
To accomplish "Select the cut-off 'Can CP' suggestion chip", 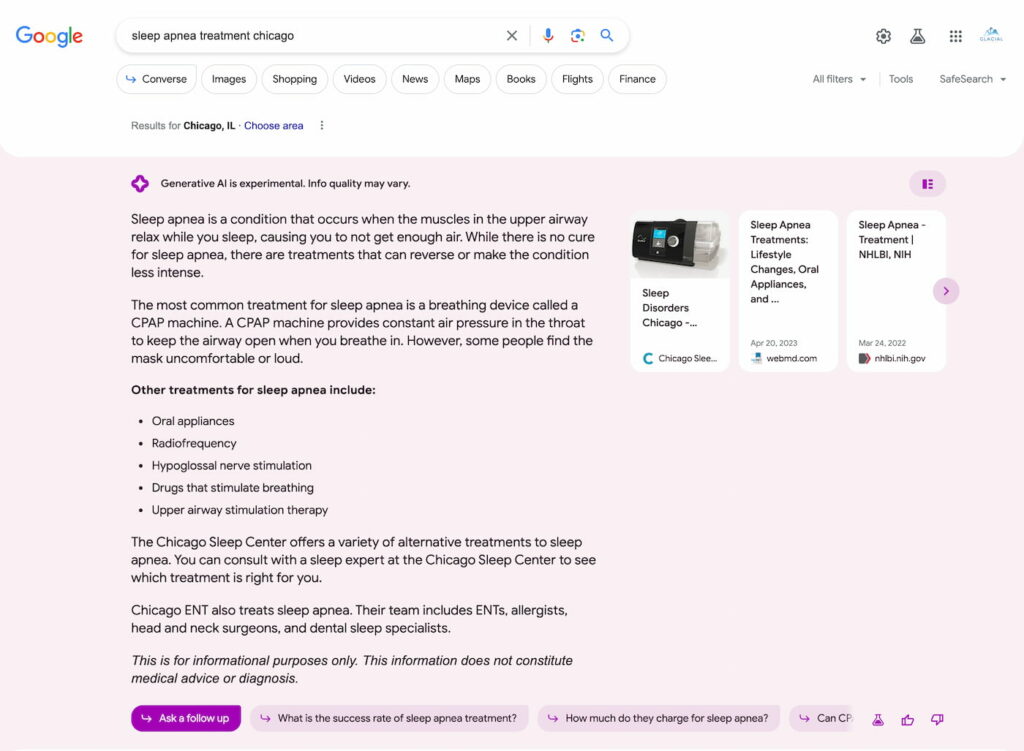I will (822, 718).
